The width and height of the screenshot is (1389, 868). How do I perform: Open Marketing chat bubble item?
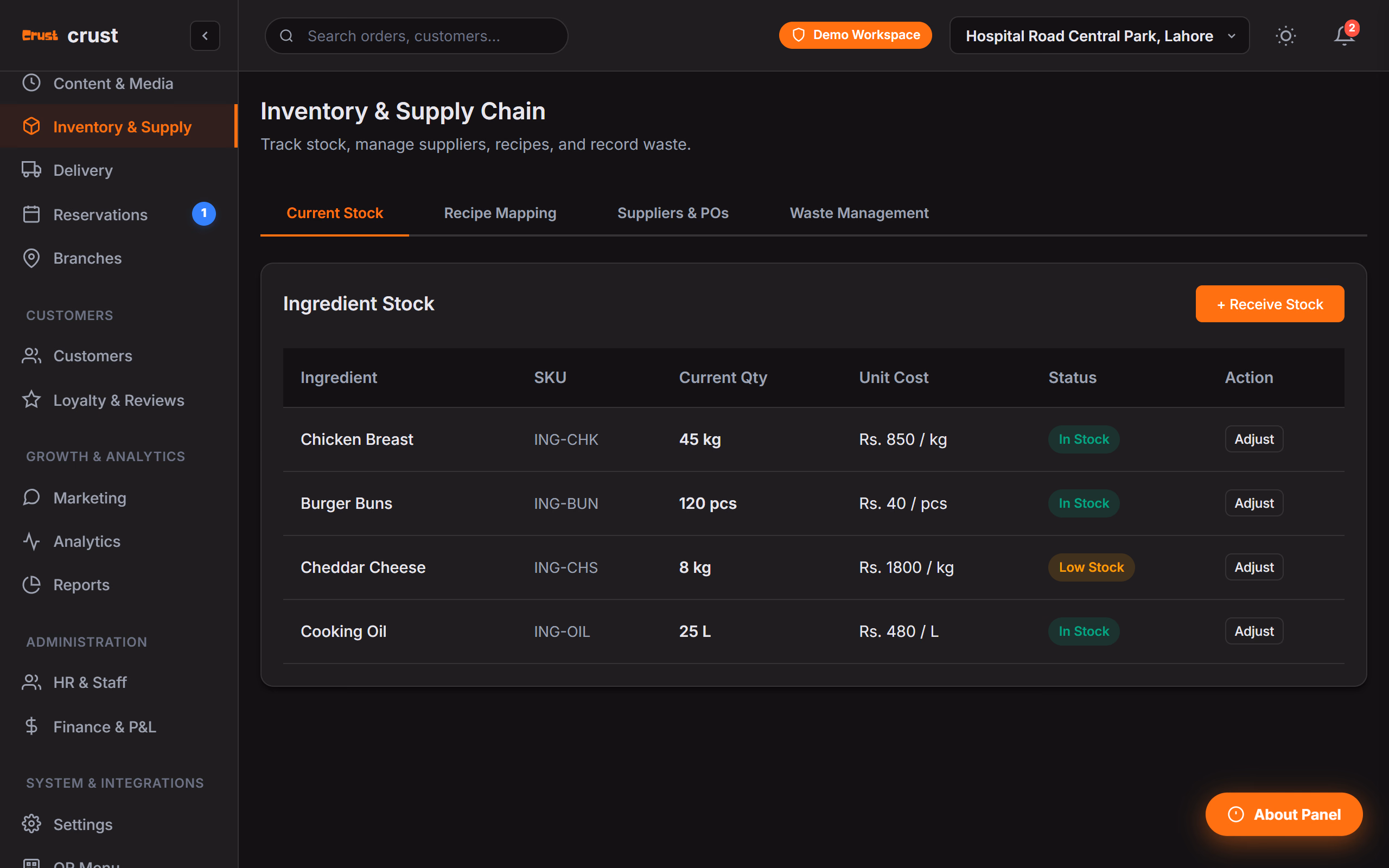point(119,497)
